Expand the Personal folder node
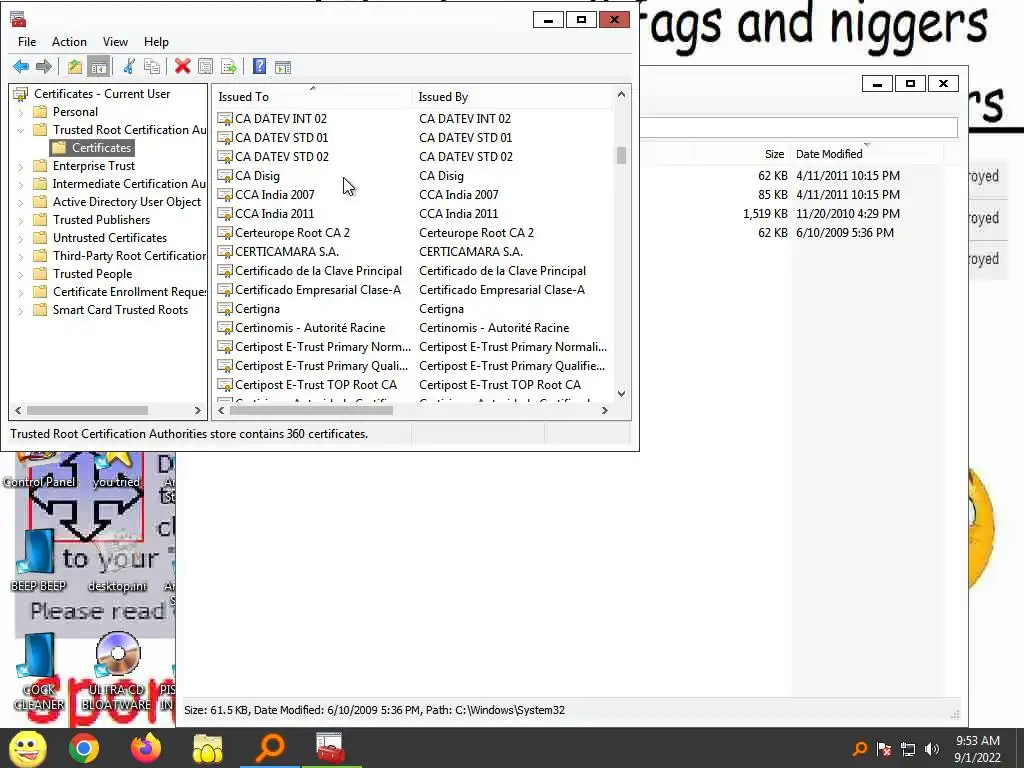The image size is (1024, 768). coord(20,112)
